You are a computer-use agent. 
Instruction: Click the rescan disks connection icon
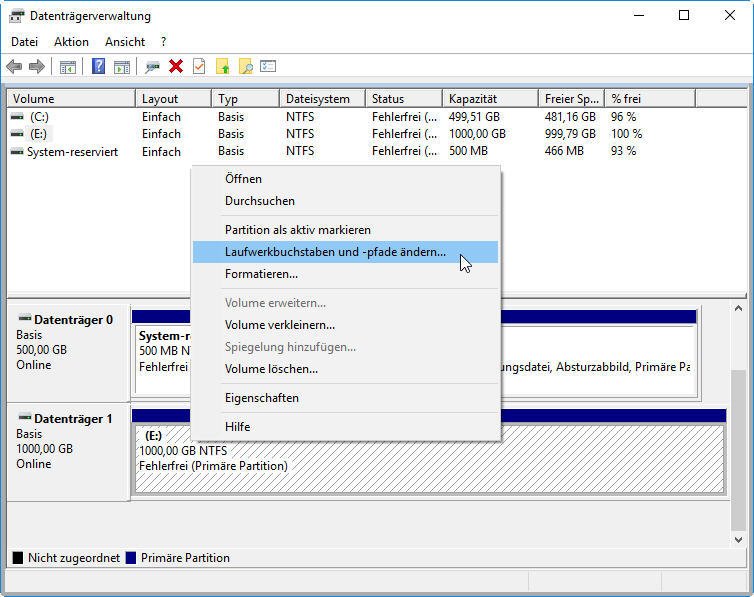(152, 66)
